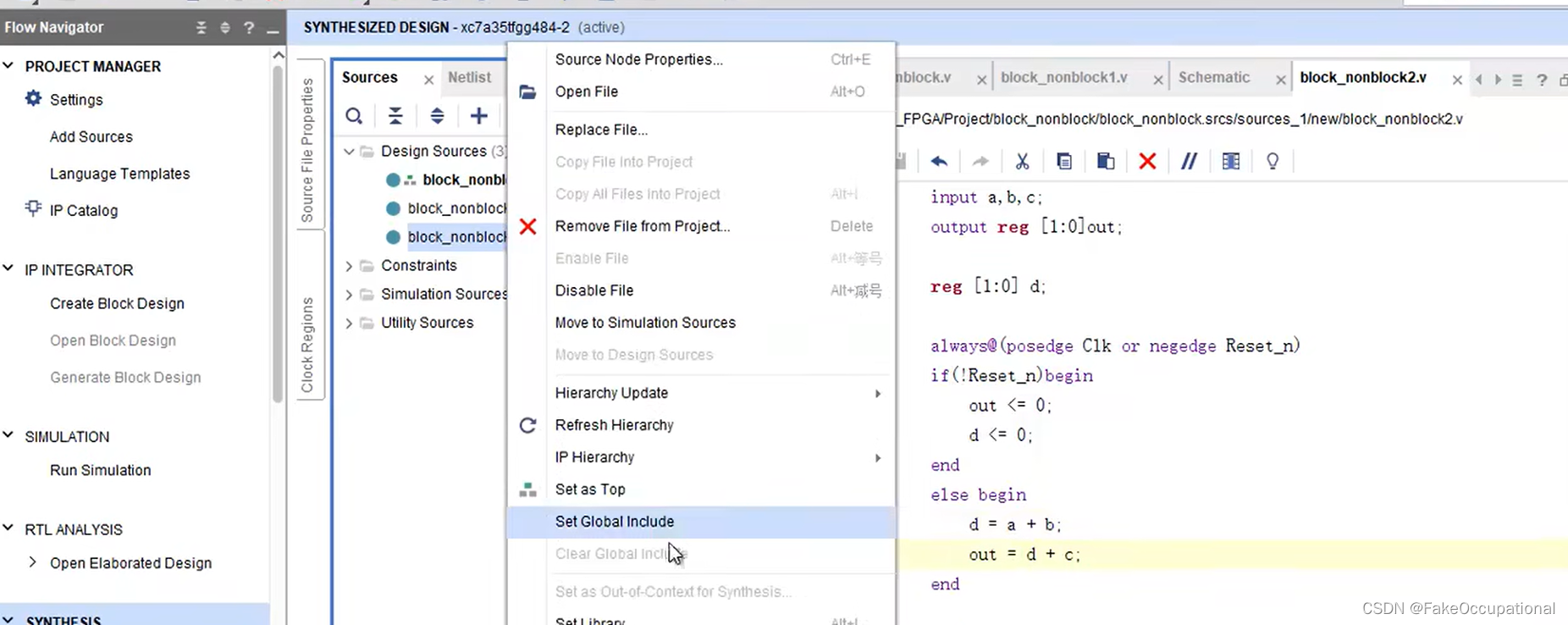Show next editor tab arrow
The image size is (1568, 625).
[x=1498, y=80]
